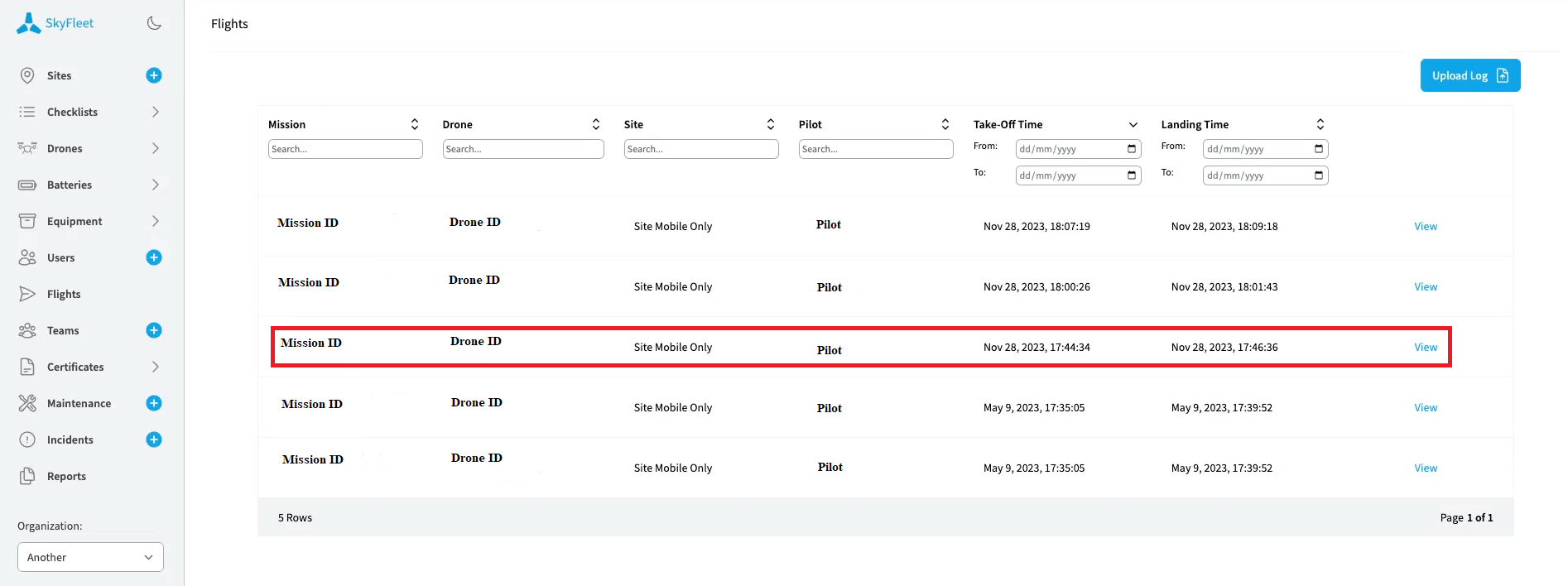This screenshot has width=1568, height=586.
Task: Click the SkyFleet logo icon
Action: tap(28, 23)
